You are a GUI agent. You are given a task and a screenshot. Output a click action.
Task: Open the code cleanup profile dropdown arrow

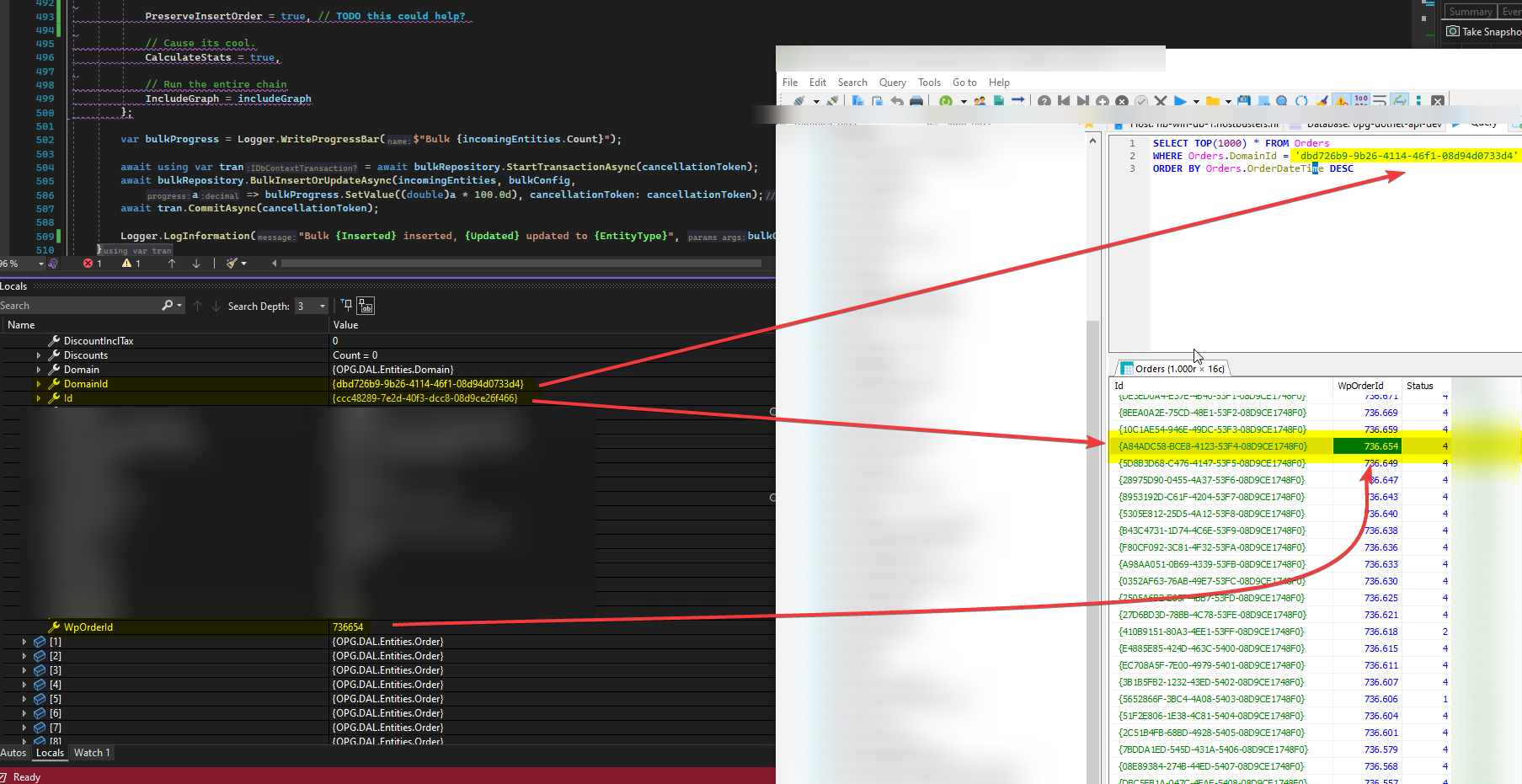tap(244, 264)
